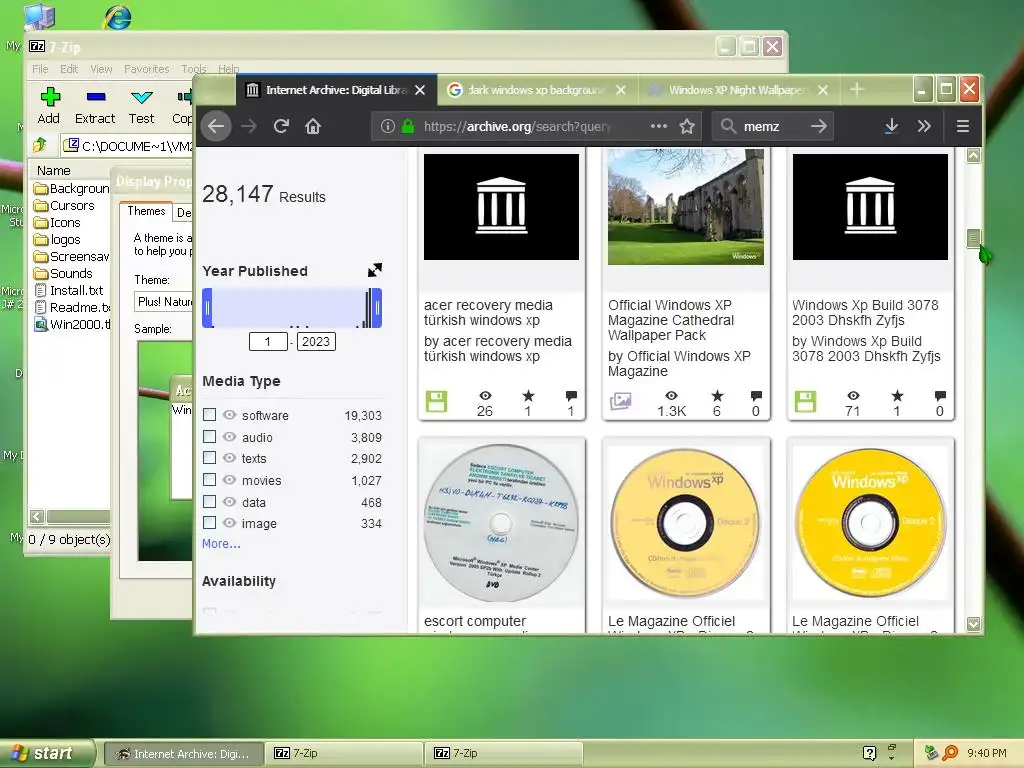Activate Internet Archive taskbar button
The image size is (1024, 768).
184,754
